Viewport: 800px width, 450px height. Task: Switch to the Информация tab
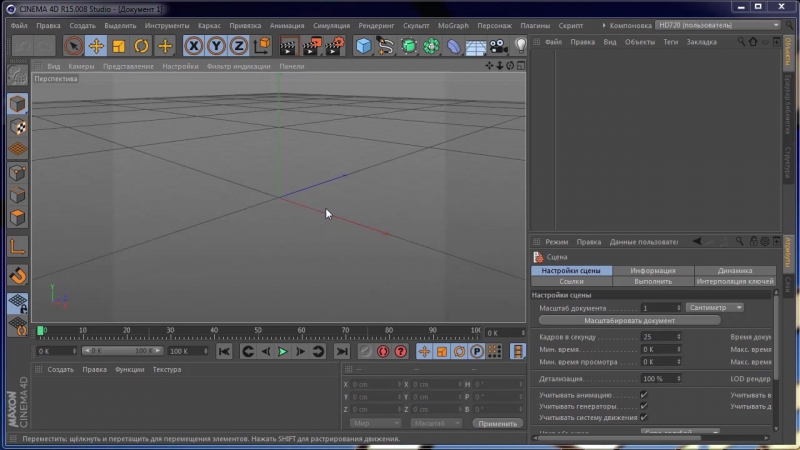point(653,271)
